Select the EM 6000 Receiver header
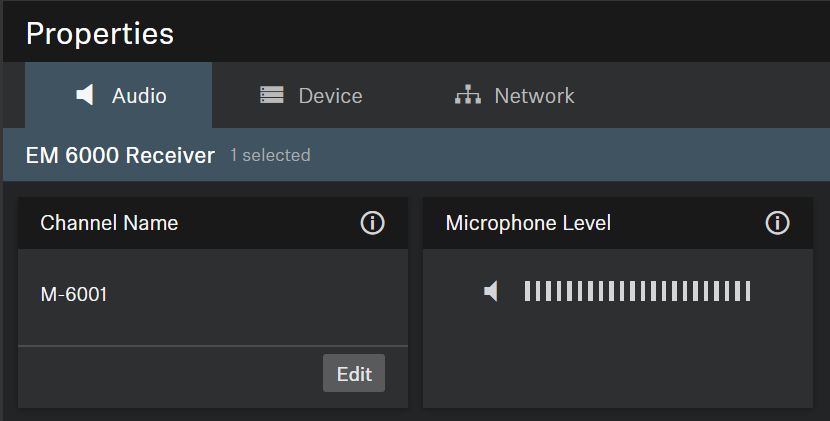The image size is (830, 421). tap(120, 155)
